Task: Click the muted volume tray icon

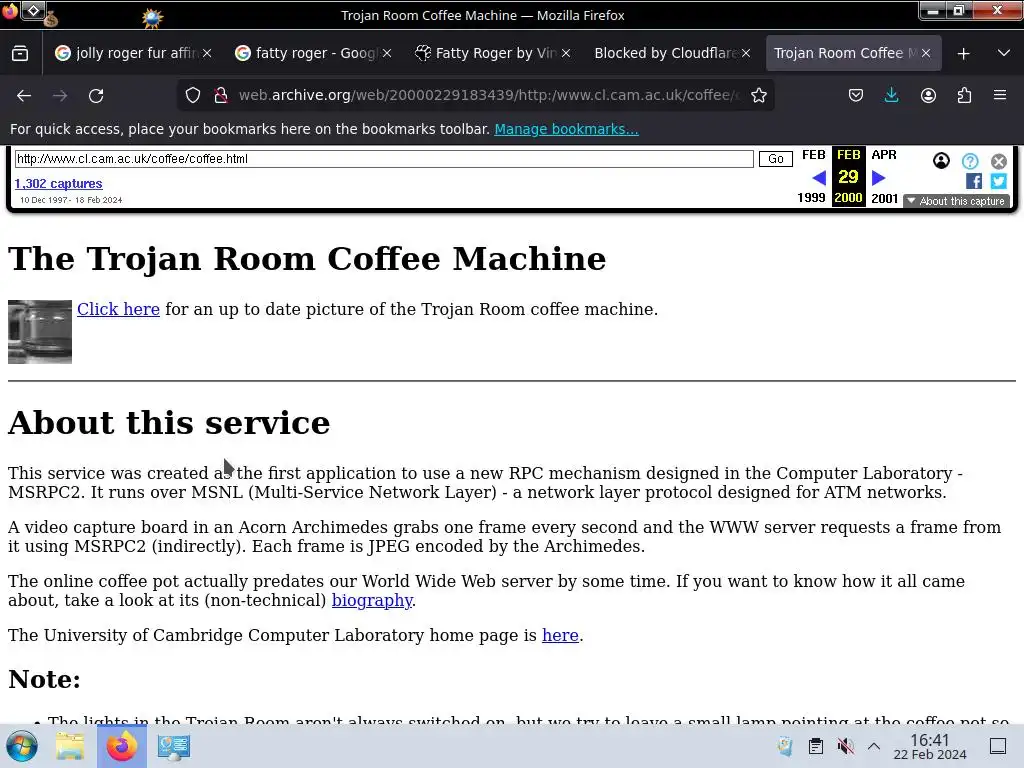Action: 846,746
